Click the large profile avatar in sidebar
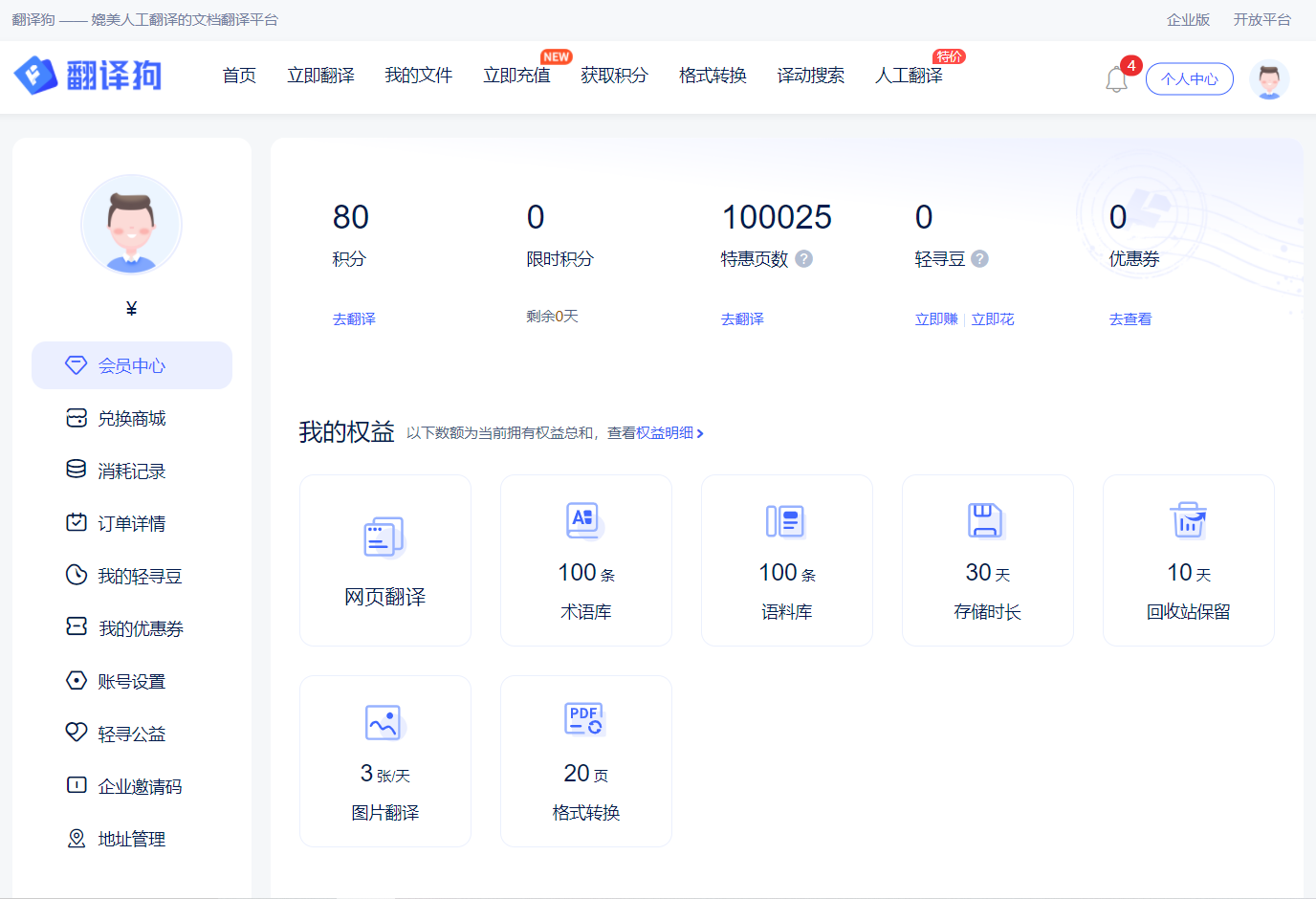 (132, 225)
